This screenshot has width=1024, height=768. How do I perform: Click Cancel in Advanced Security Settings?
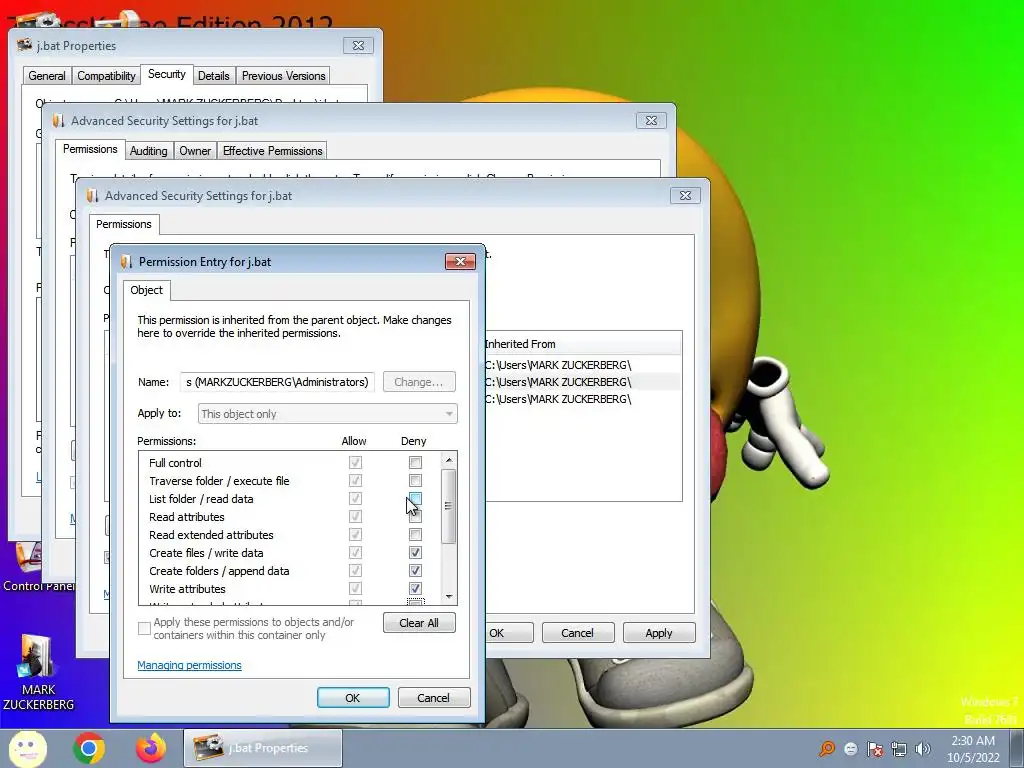pos(577,633)
